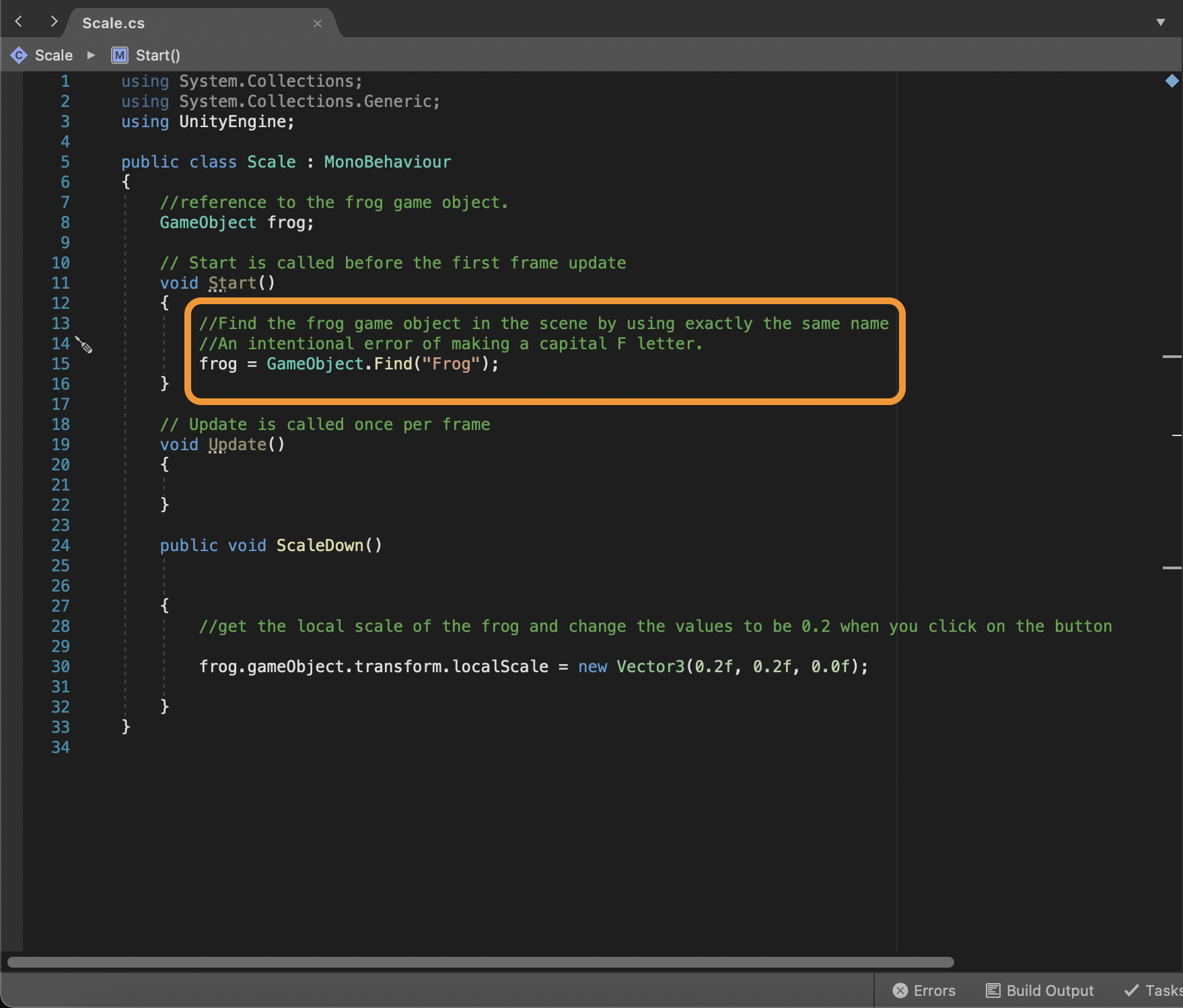Show the Build Output pad
This screenshot has width=1183, height=1008.
pos(1040,991)
